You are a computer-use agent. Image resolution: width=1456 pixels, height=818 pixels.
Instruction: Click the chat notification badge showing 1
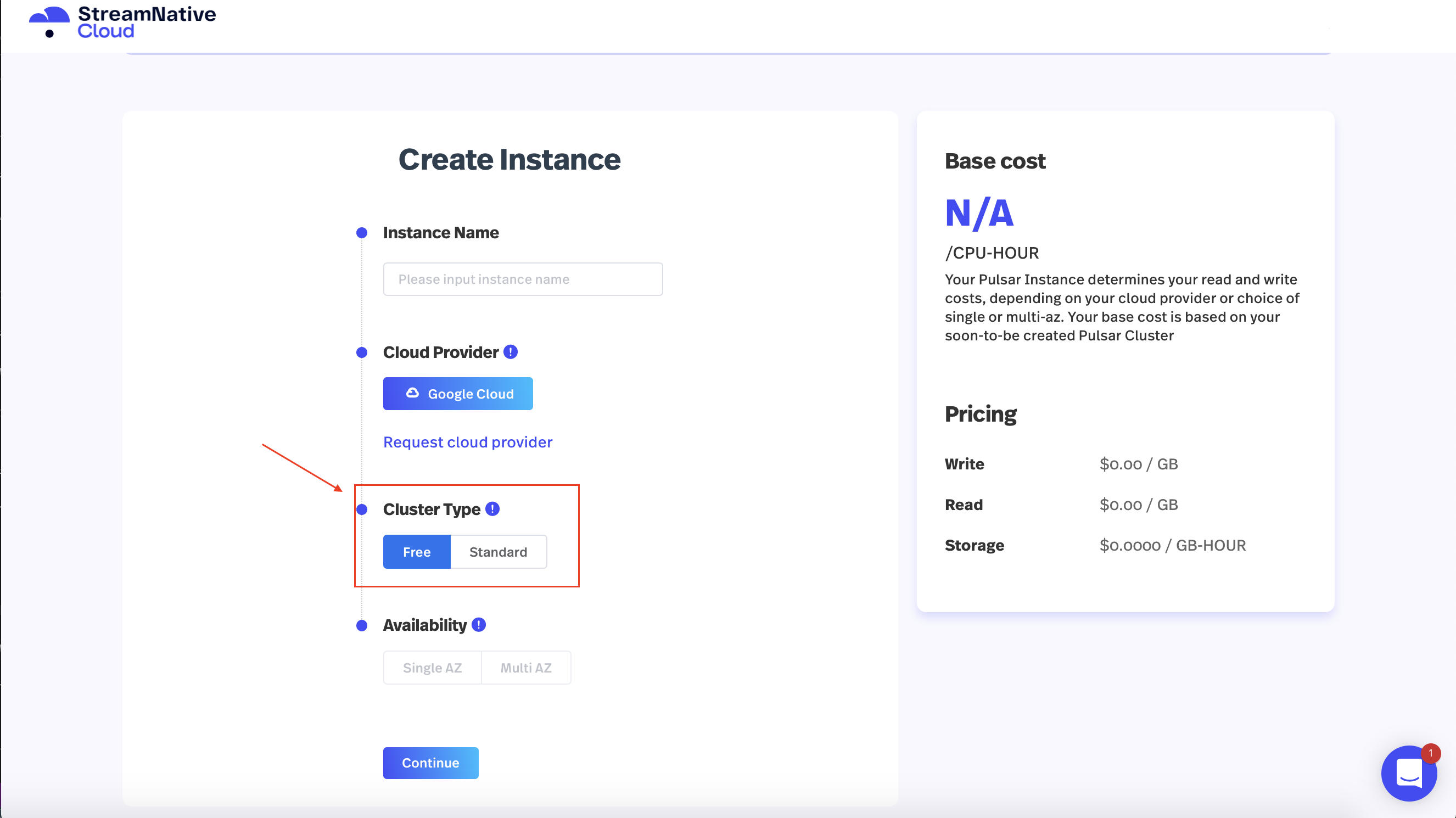tap(1431, 754)
